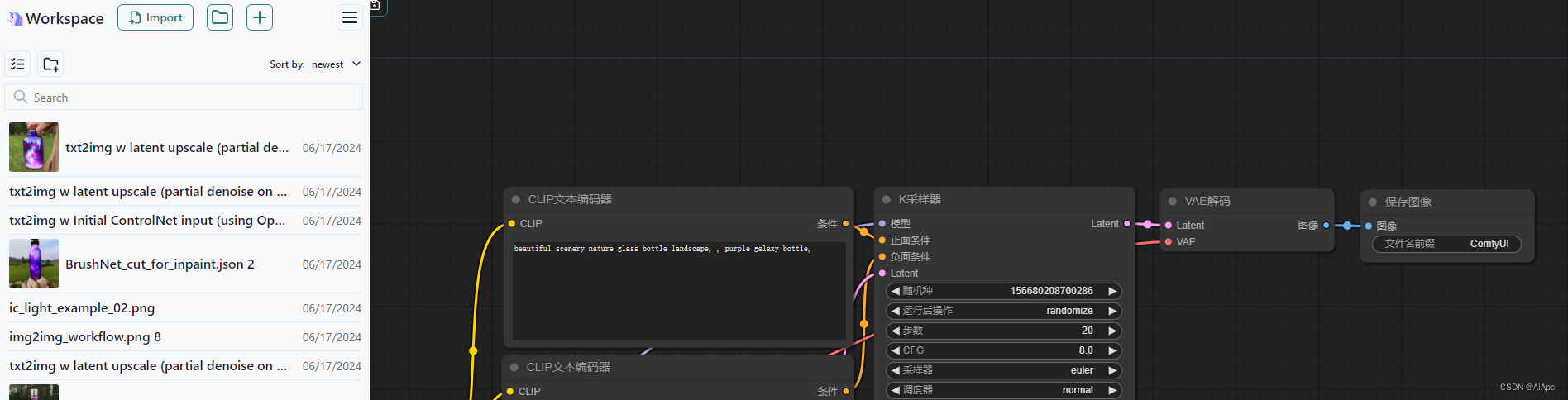Click CLIP input socket on lower encoder

510,392
